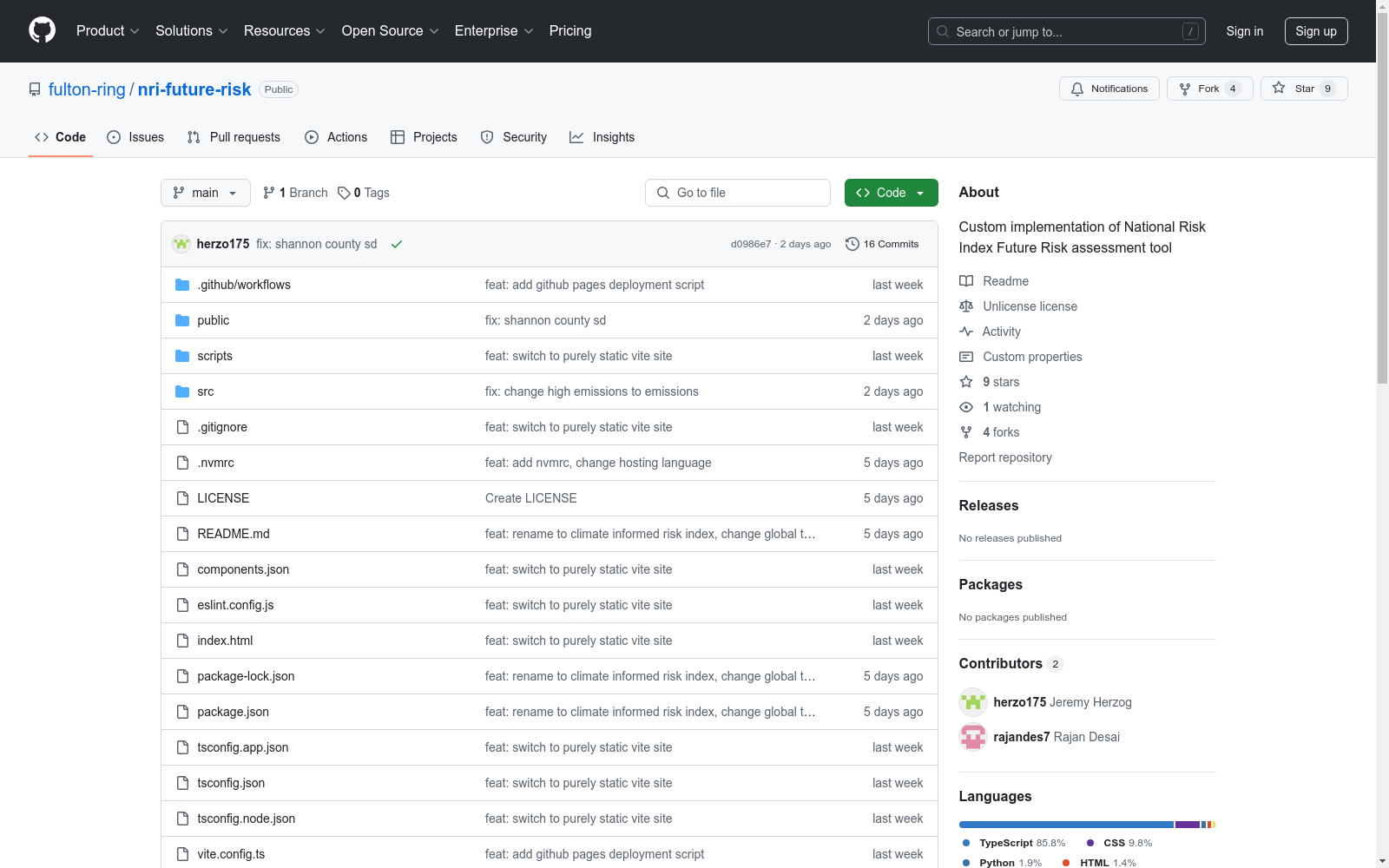Image resolution: width=1389 pixels, height=868 pixels.
Task: Open the nri-future-risk repository name link
Action: [194, 89]
